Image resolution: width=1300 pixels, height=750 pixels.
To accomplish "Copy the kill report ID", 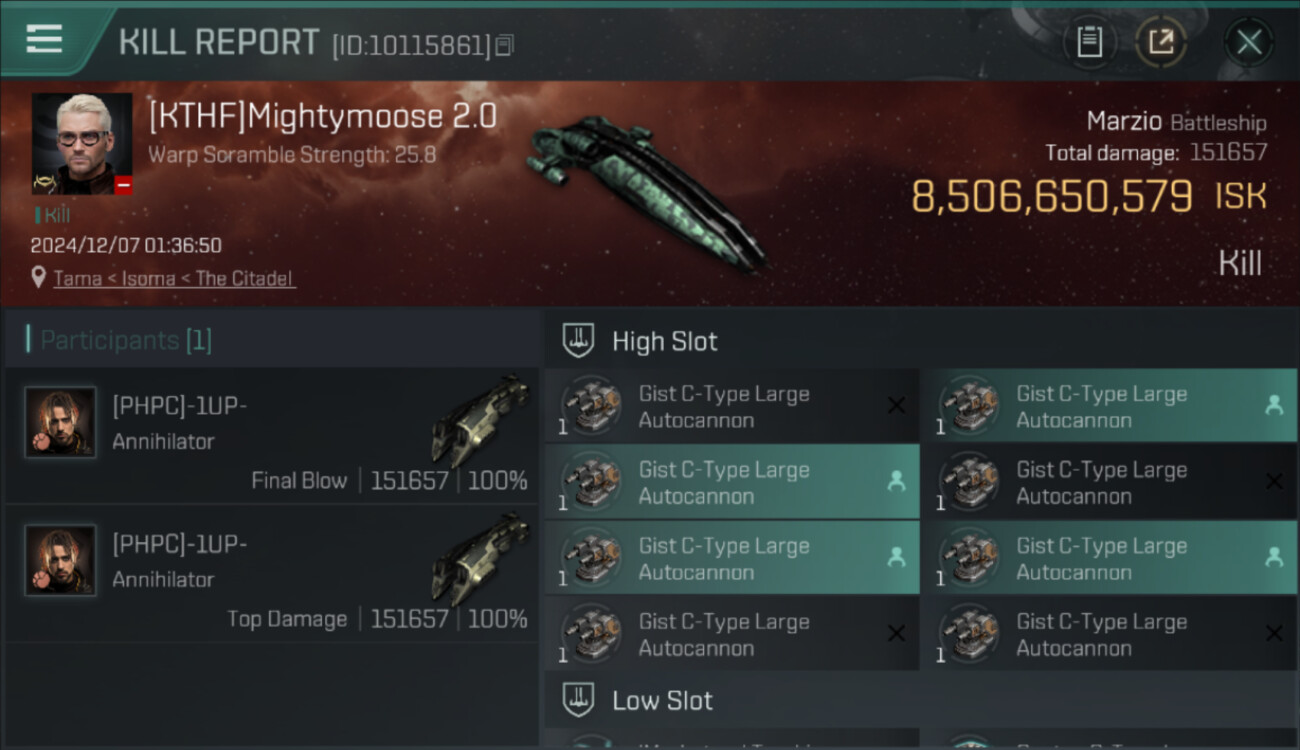I will point(505,45).
